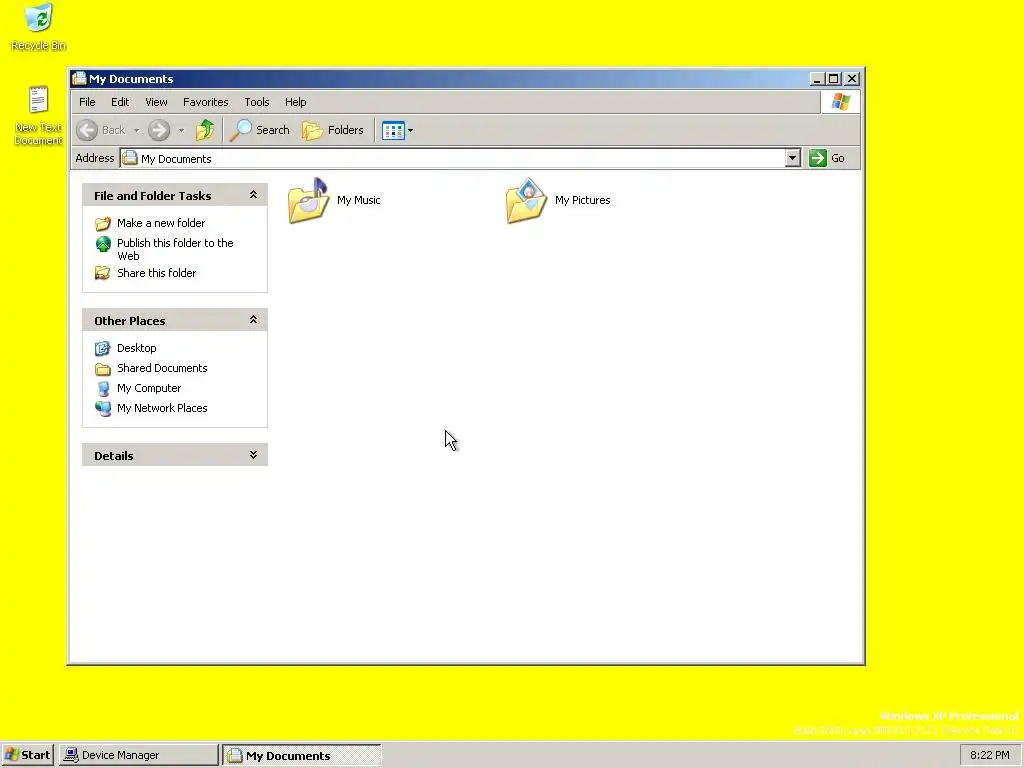Click the Forward arrow button
The width and height of the screenshot is (1024, 768).
(x=159, y=130)
